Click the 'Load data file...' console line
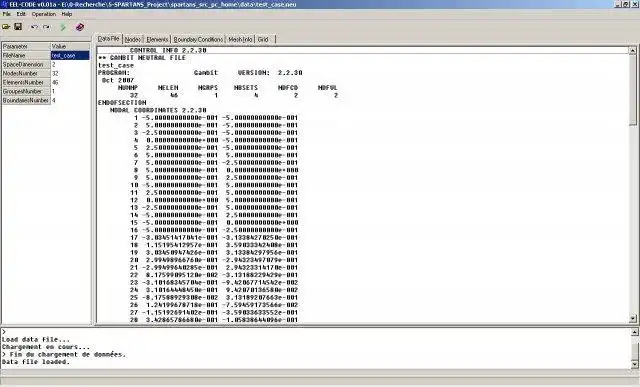This screenshot has width=640, height=387. click(36, 340)
